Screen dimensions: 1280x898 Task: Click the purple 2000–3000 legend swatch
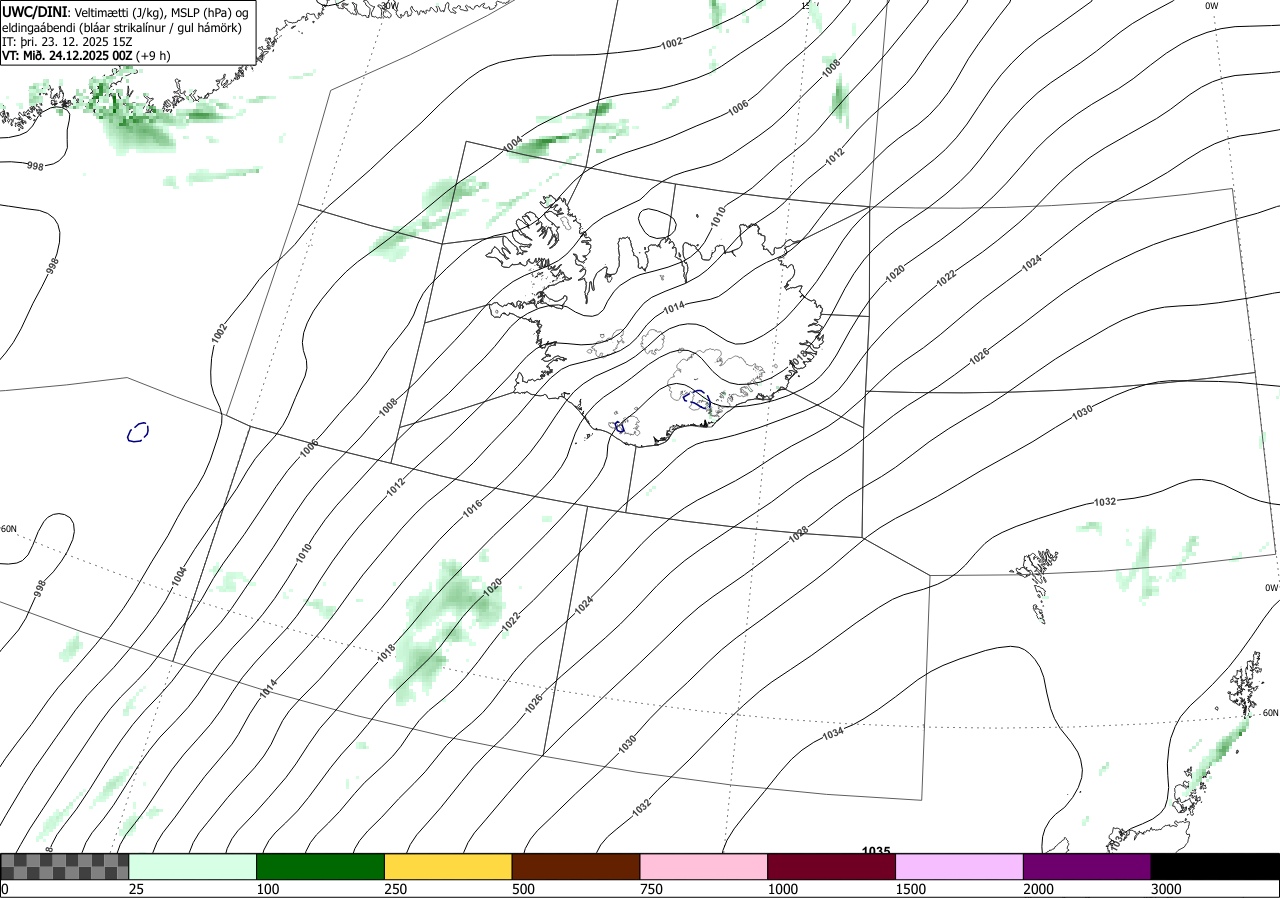[1087, 866]
